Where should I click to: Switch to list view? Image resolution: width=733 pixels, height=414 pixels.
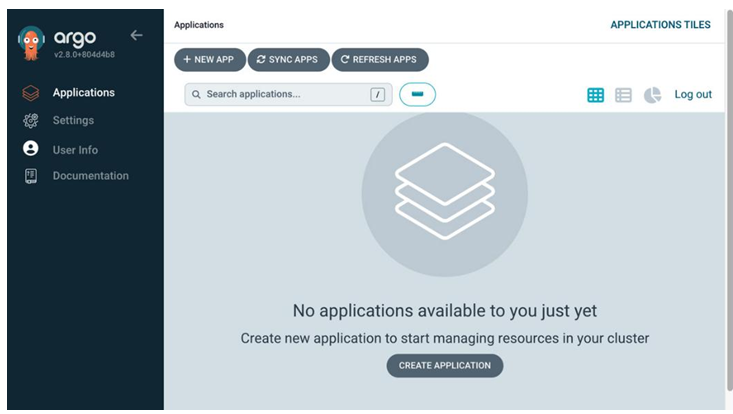[624, 95]
